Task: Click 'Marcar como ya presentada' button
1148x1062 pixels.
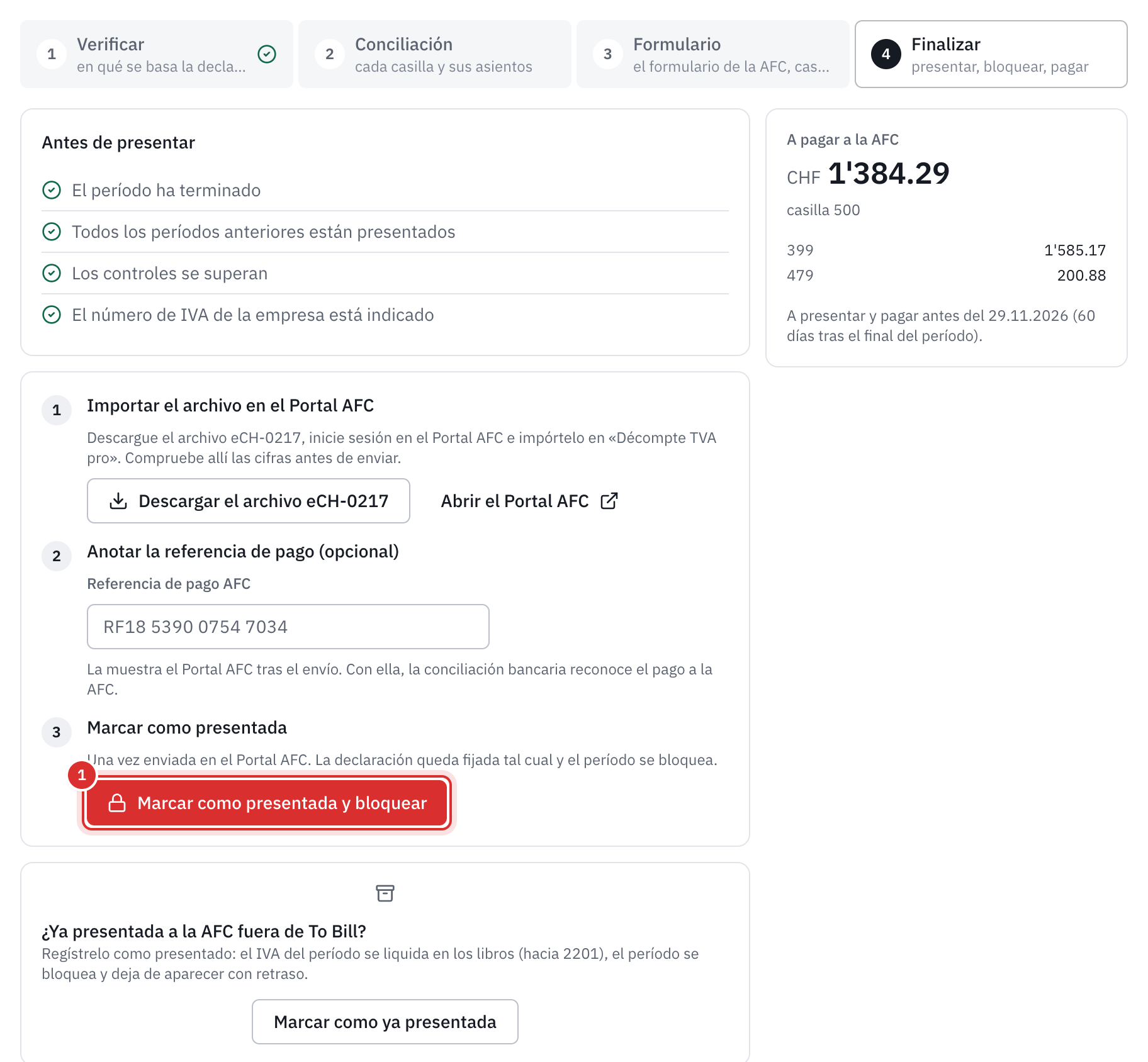Action: tap(385, 1022)
